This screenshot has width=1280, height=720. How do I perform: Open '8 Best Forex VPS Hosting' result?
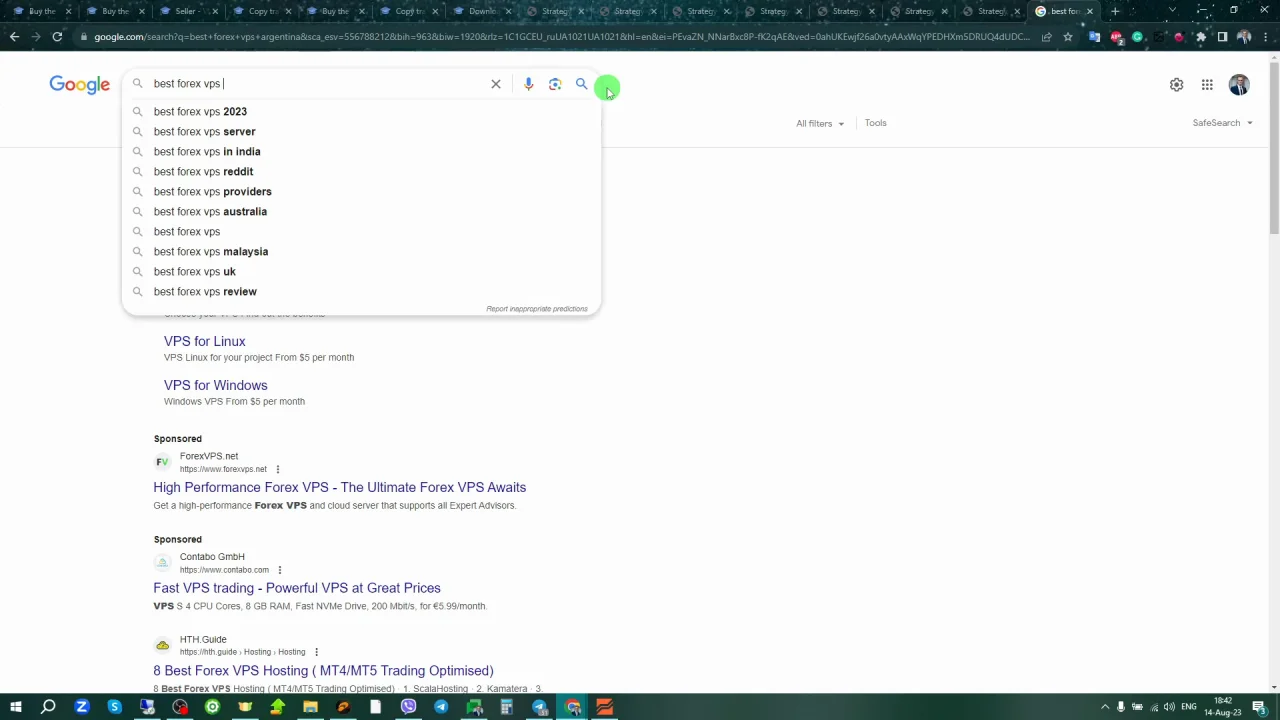click(x=323, y=671)
